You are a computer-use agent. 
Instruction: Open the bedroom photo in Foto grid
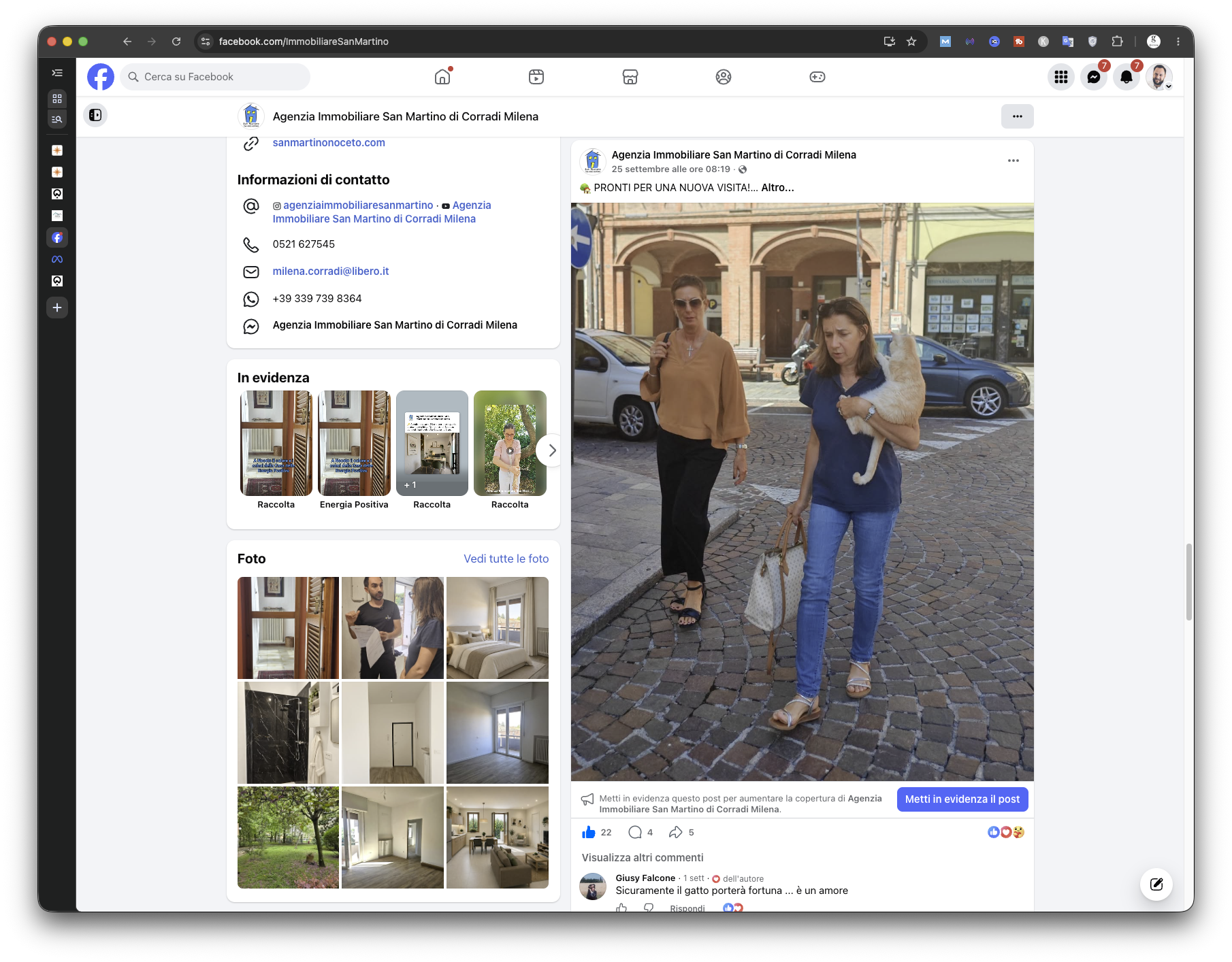[498, 628]
